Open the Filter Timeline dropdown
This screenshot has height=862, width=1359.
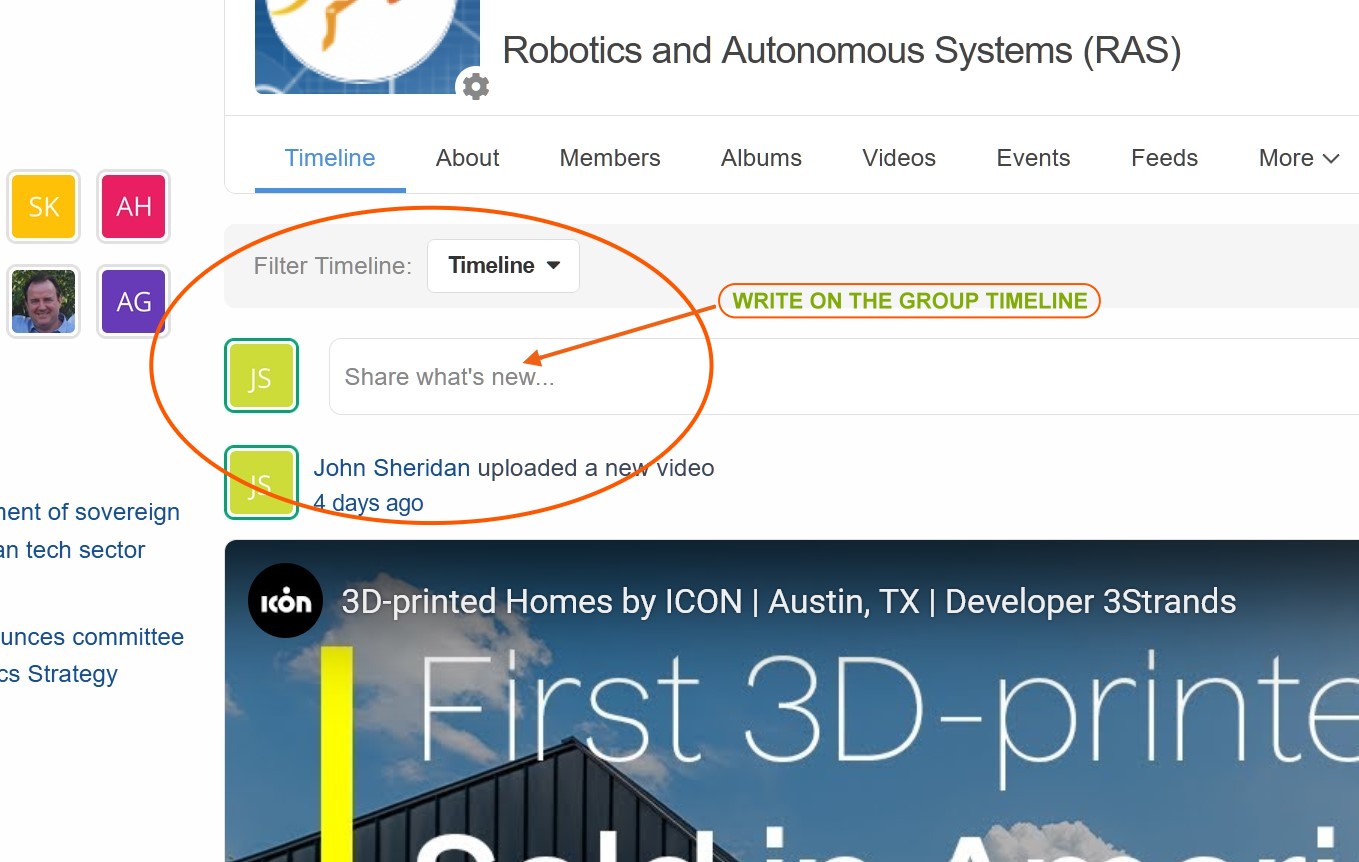pyautogui.click(x=503, y=266)
